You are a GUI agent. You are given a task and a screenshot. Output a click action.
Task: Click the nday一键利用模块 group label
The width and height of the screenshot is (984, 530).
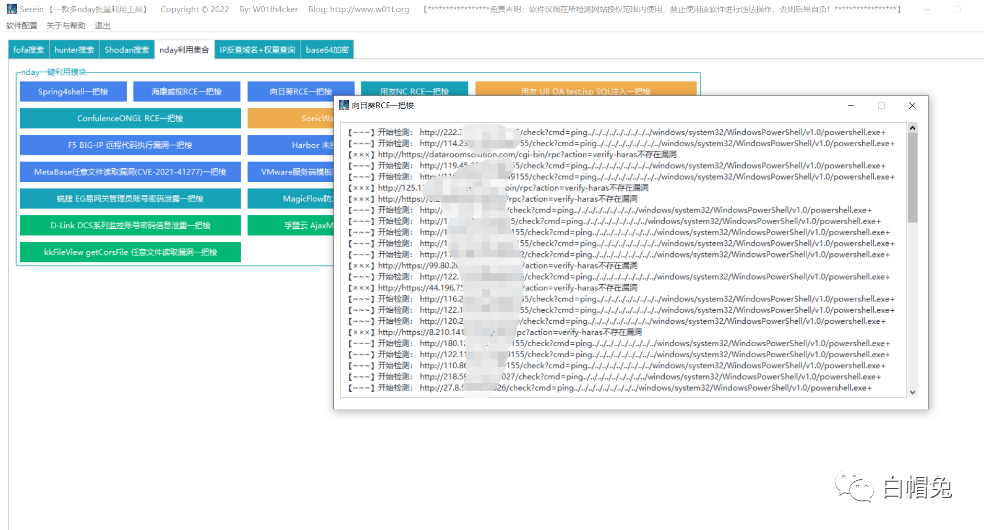pos(54,72)
